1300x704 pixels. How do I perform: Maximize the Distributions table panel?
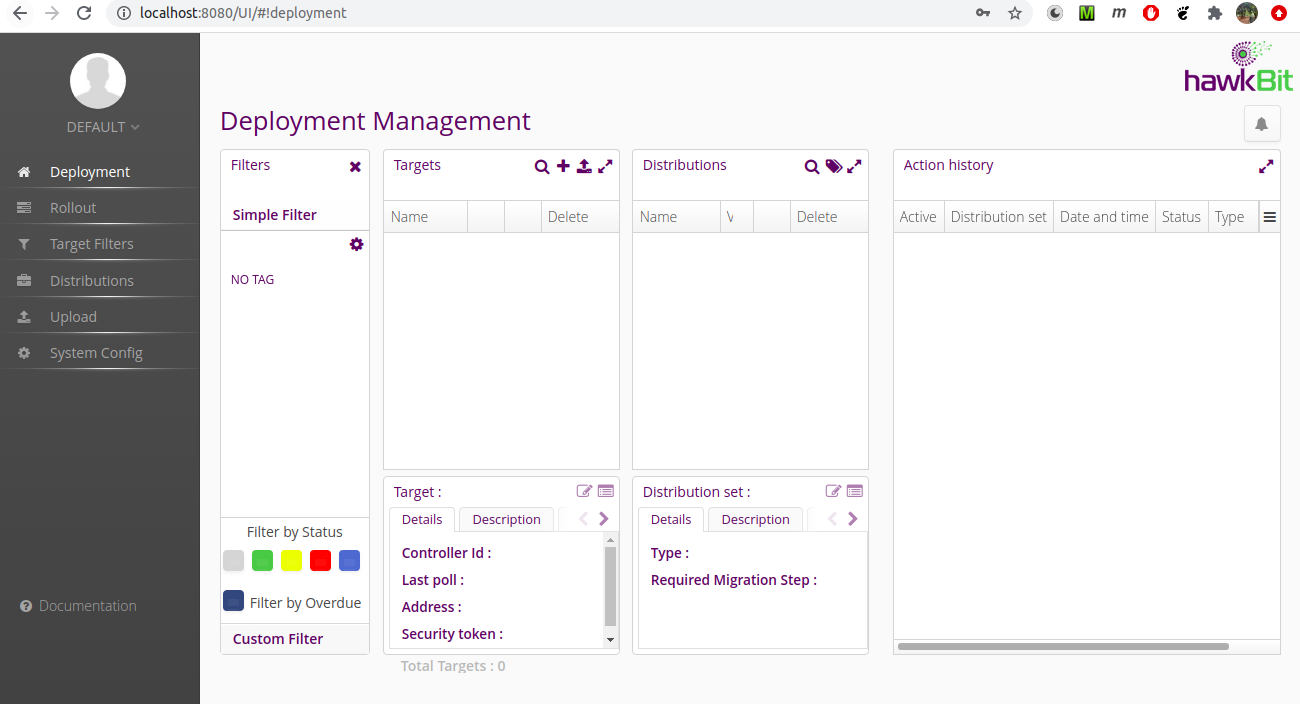854,167
